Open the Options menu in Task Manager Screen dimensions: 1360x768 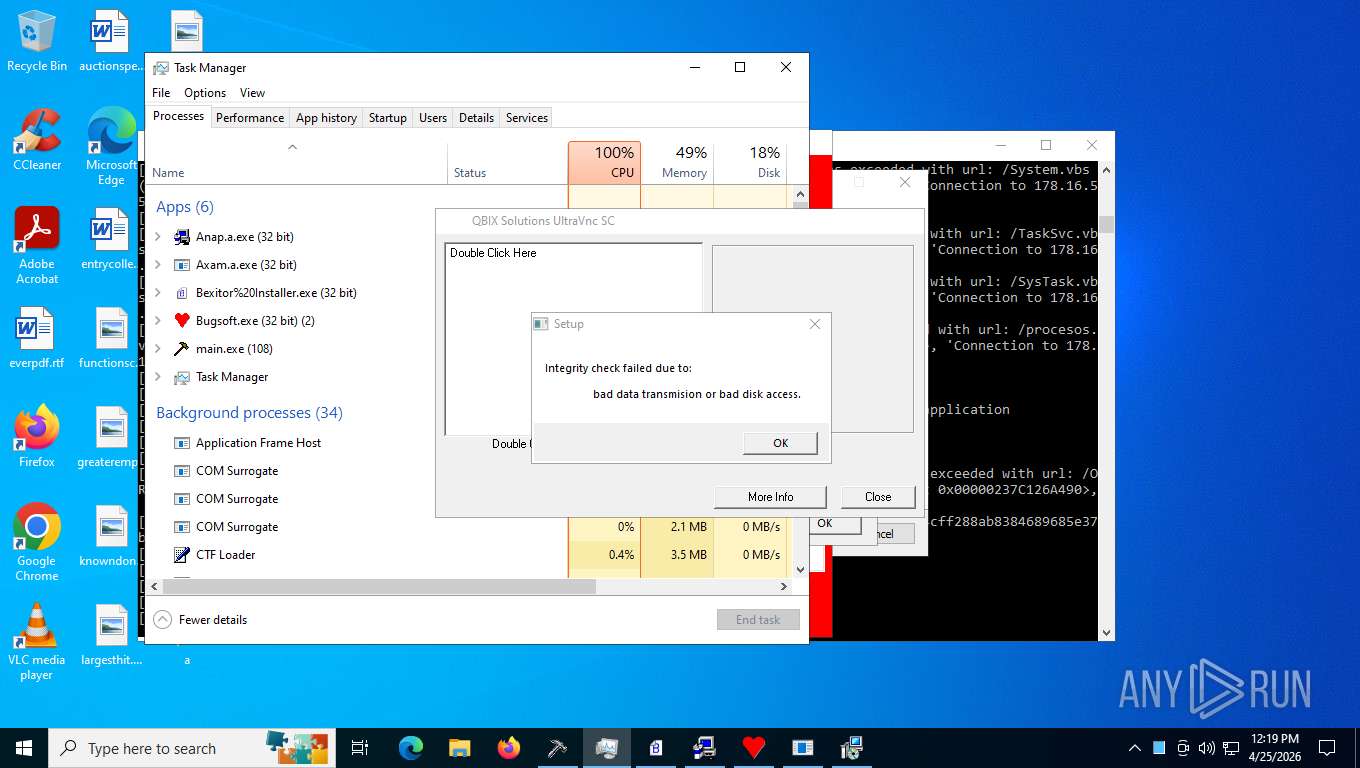pyautogui.click(x=205, y=93)
